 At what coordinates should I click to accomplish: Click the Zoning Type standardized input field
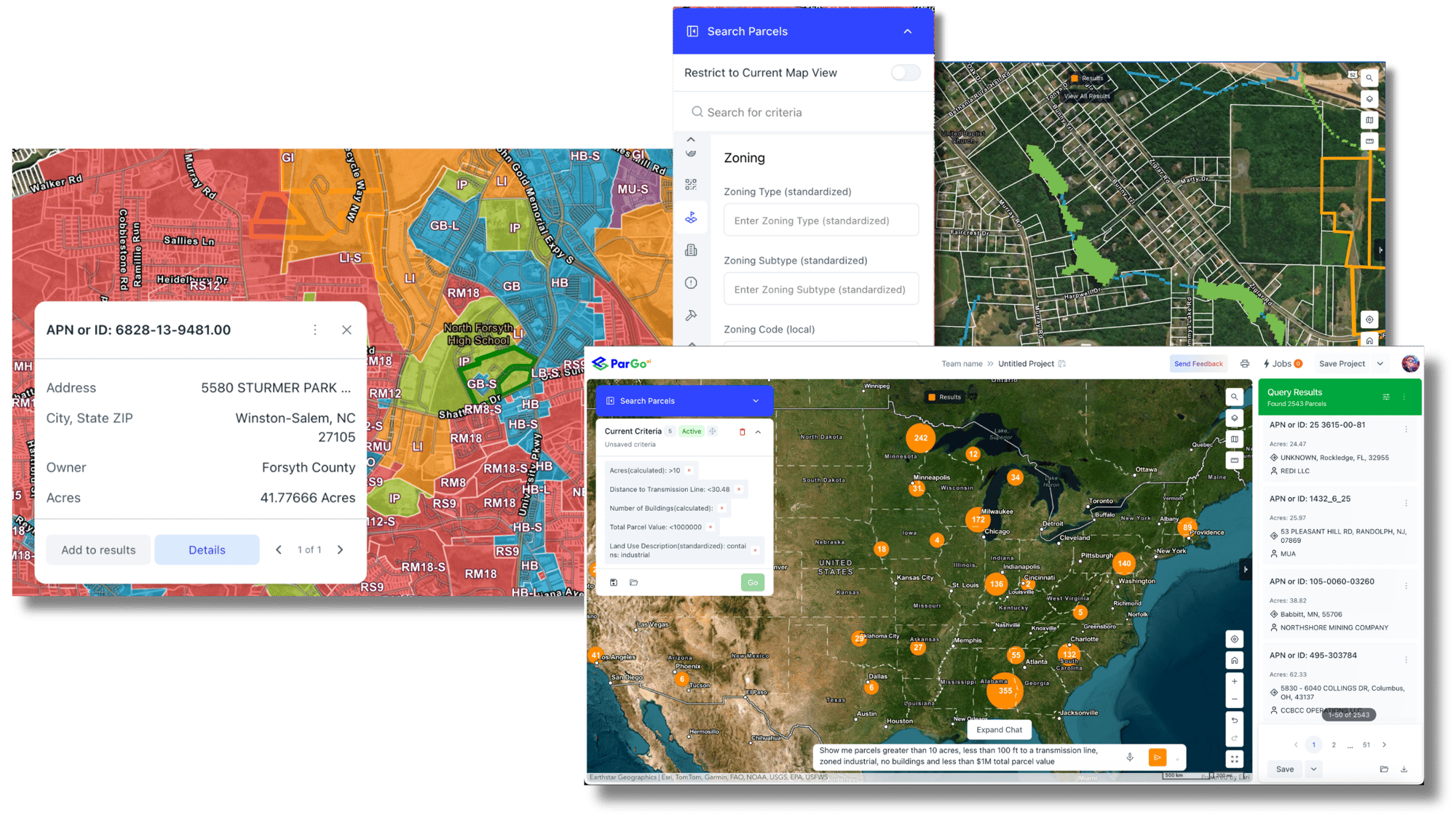(820, 221)
